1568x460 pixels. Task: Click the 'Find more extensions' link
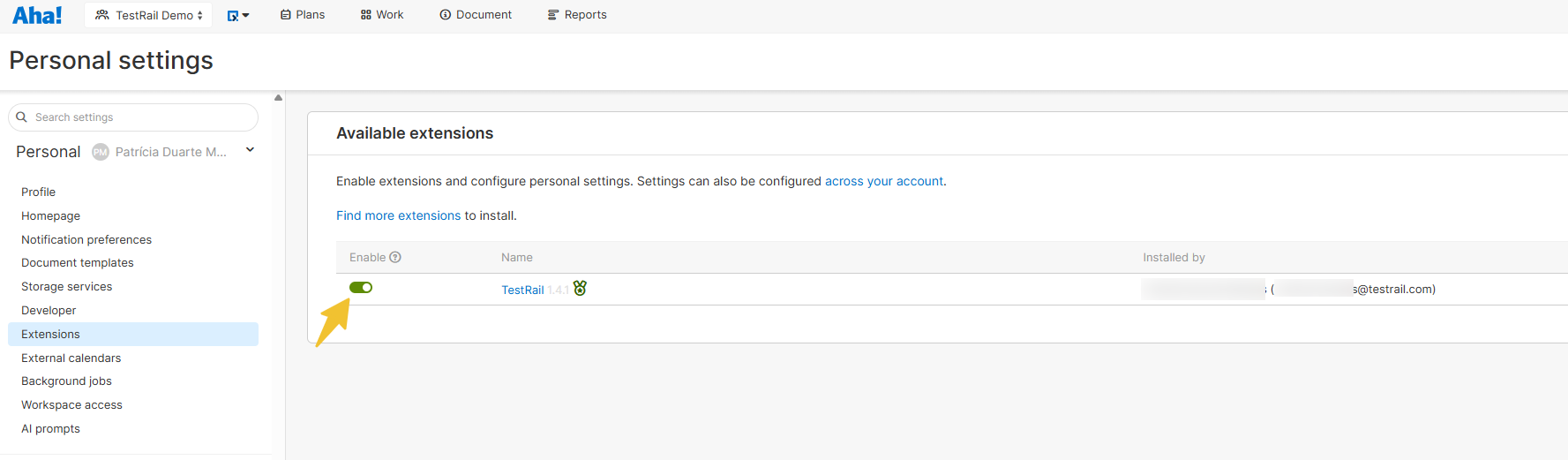398,215
